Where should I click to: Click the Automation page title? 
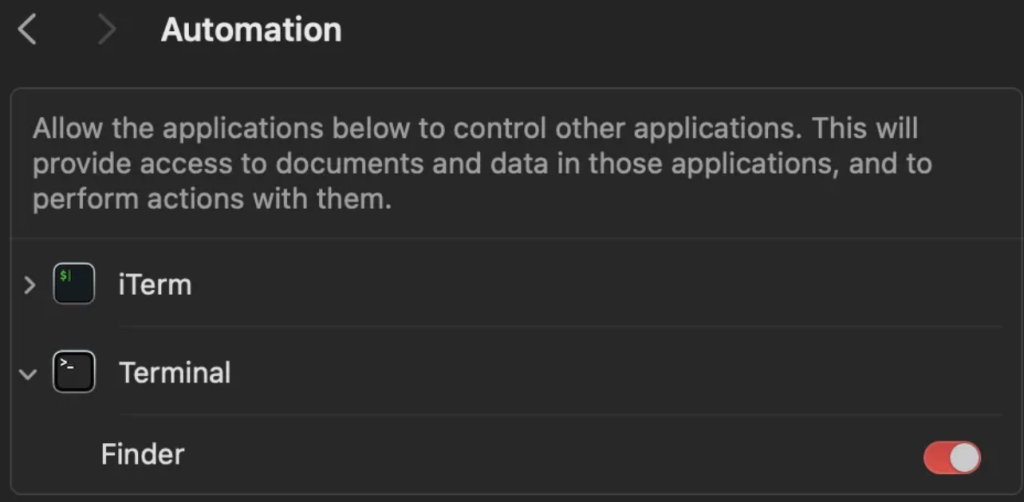coord(251,30)
